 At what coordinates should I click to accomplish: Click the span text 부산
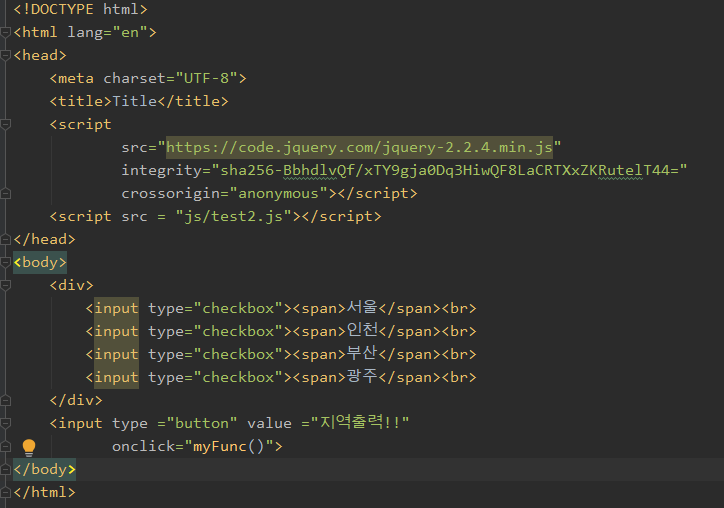[362, 353]
